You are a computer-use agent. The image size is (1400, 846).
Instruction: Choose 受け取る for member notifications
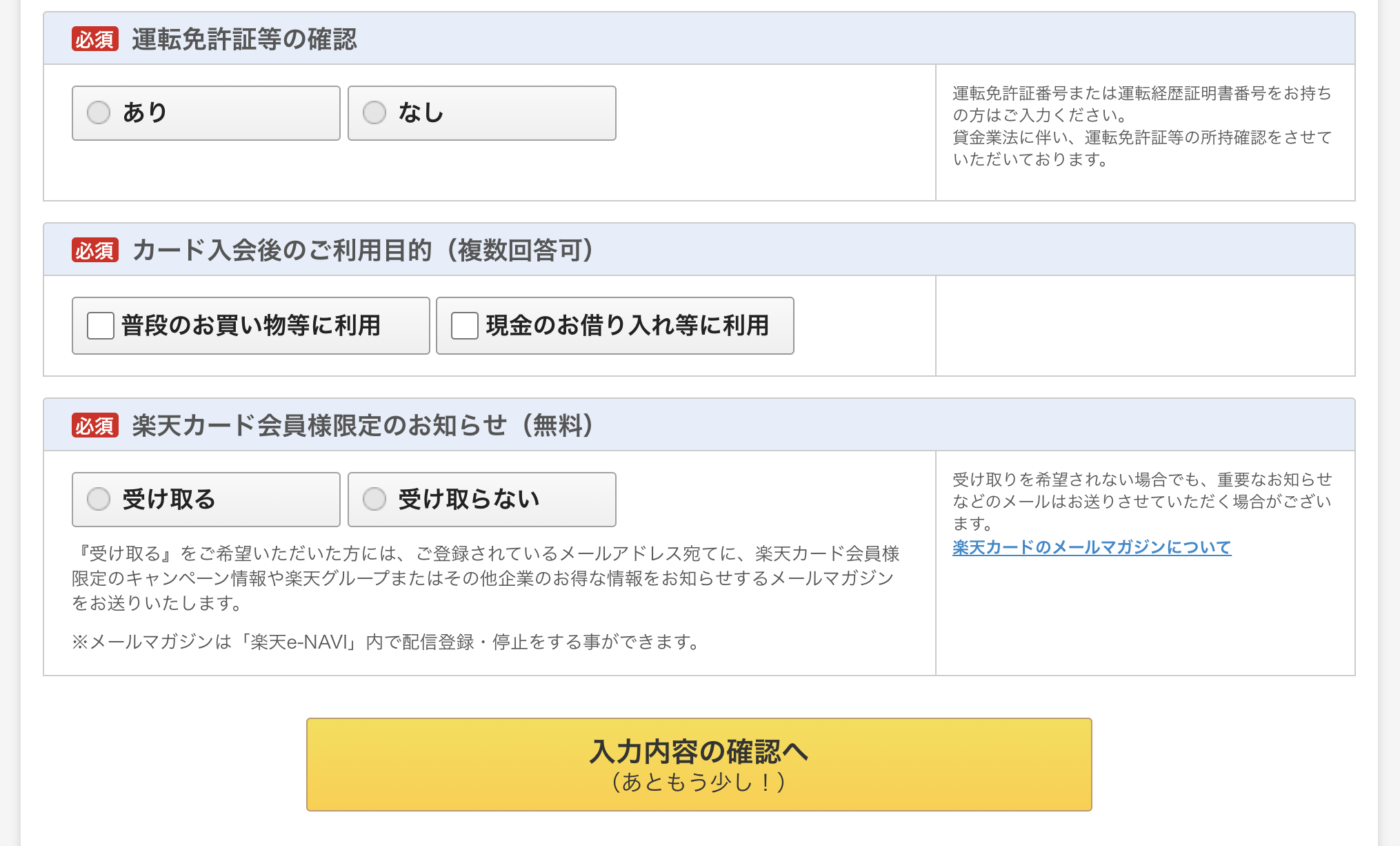99,499
